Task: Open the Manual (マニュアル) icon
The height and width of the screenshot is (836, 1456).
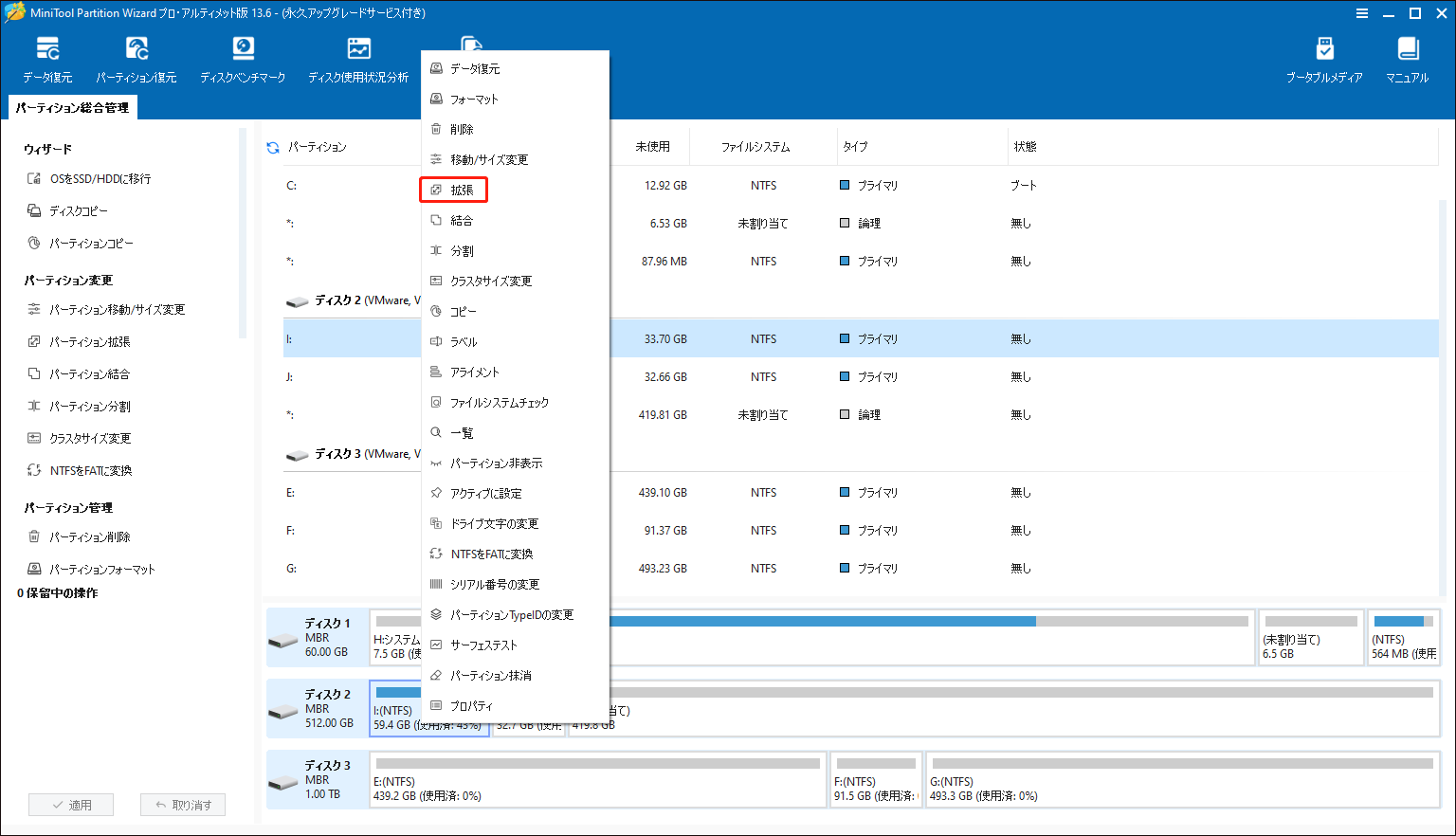Action: click(1407, 60)
